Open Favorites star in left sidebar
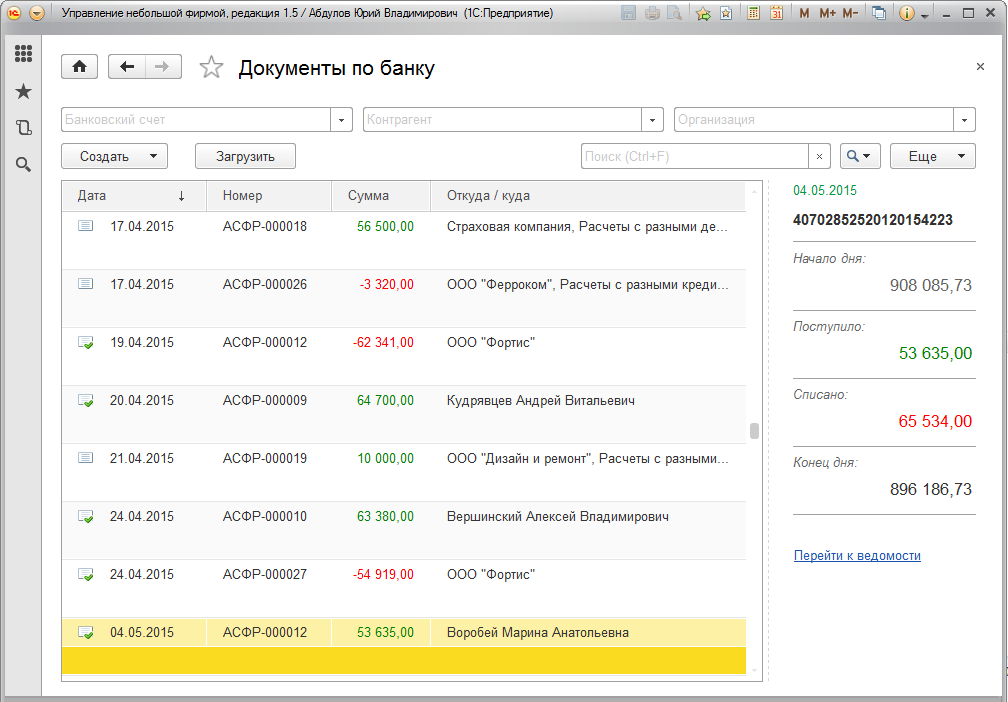The width and height of the screenshot is (1008, 702). (23, 91)
